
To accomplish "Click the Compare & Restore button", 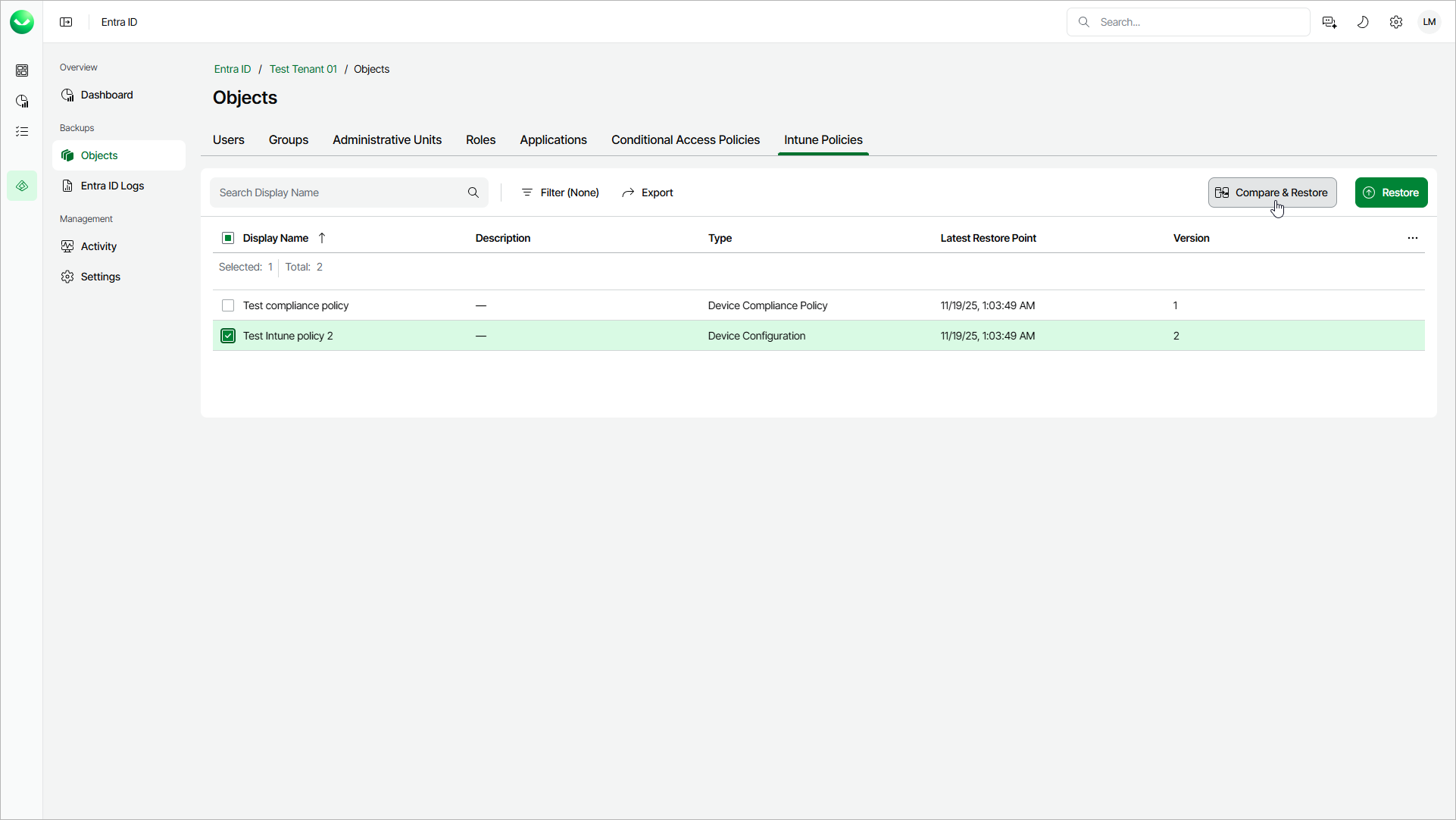I will pos(1273,192).
